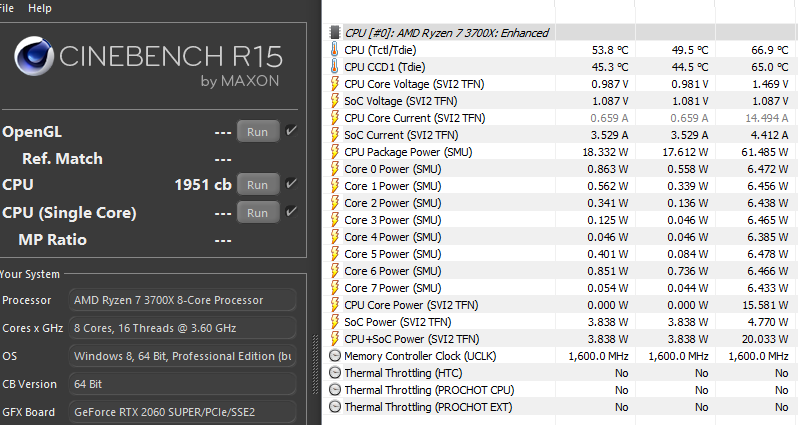Click the lightning icon for CPU Core Power
Image resolution: width=798 pixels, height=425 pixels.
(x=334, y=305)
